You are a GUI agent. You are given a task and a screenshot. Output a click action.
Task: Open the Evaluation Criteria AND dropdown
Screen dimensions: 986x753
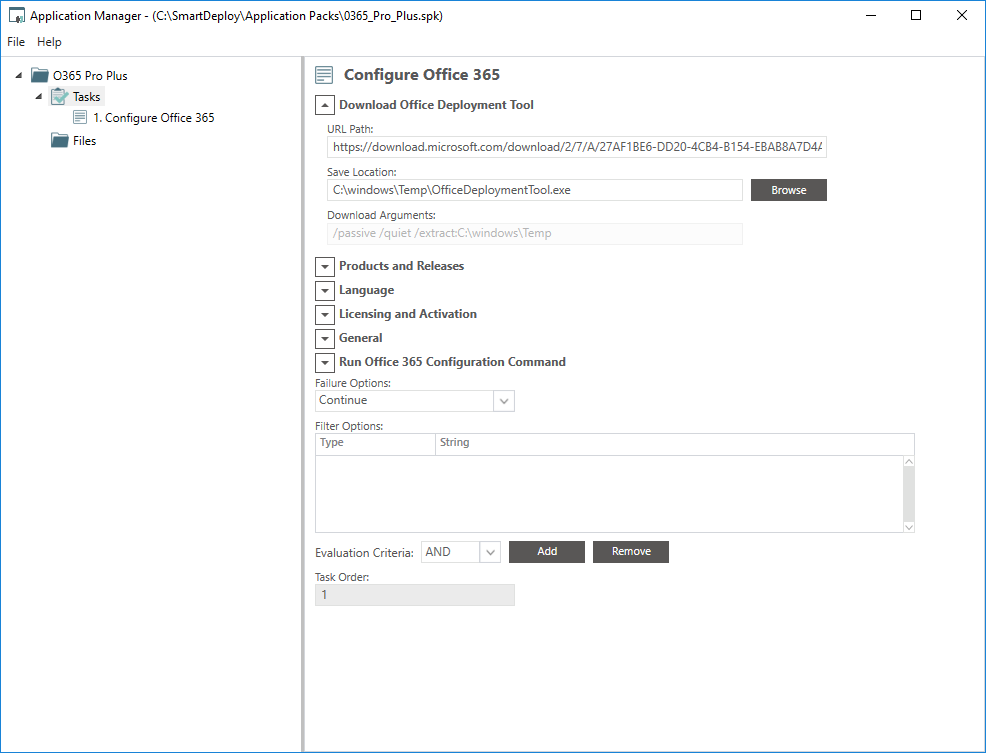(490, 552)
